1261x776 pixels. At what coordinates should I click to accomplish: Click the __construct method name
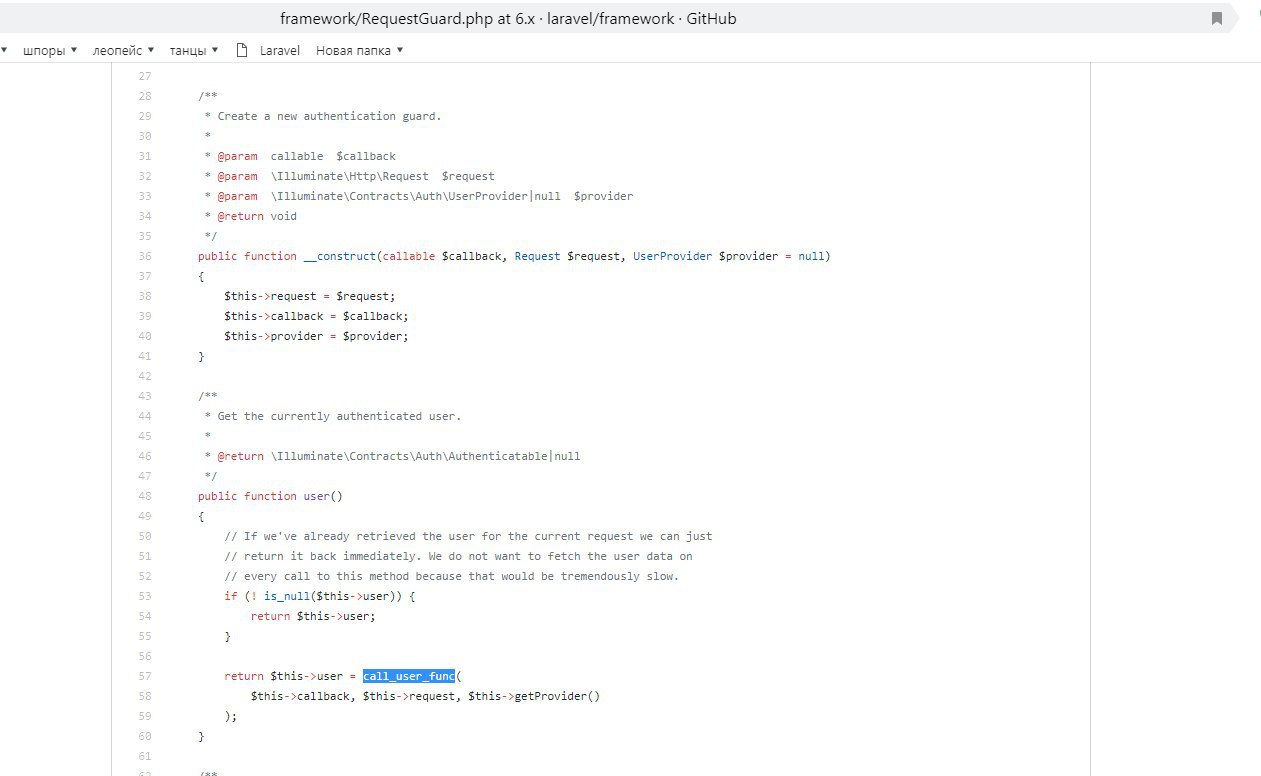340,256
